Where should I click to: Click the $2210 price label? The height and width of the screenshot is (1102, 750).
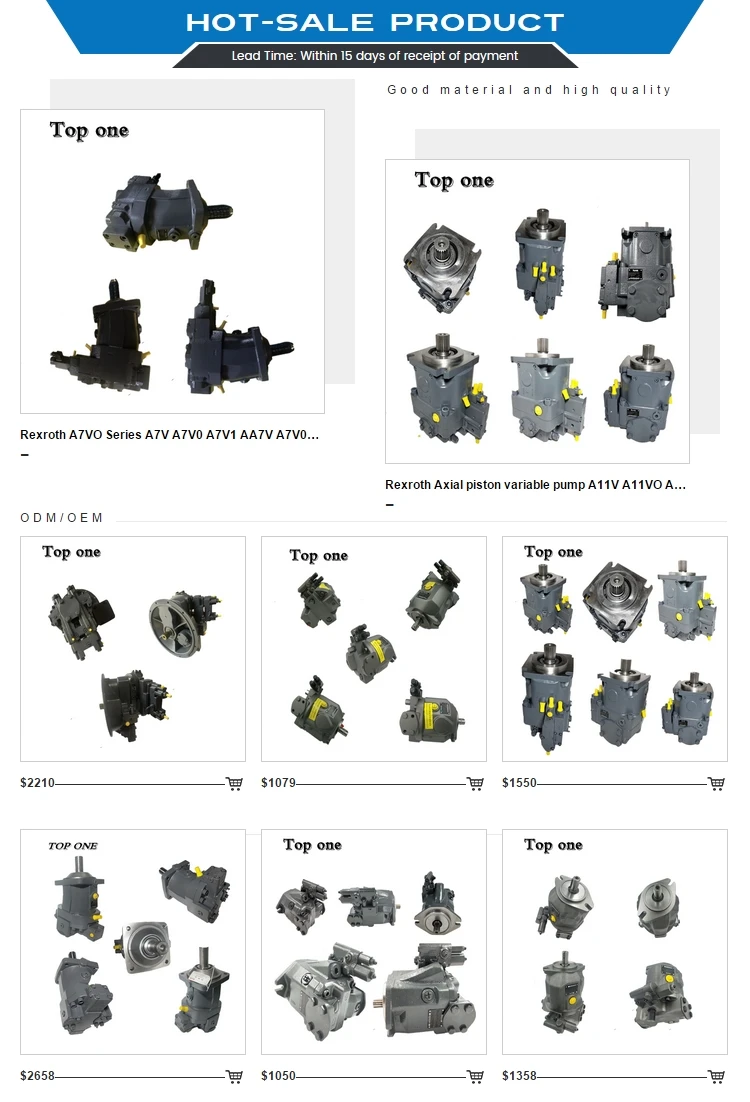37,783
